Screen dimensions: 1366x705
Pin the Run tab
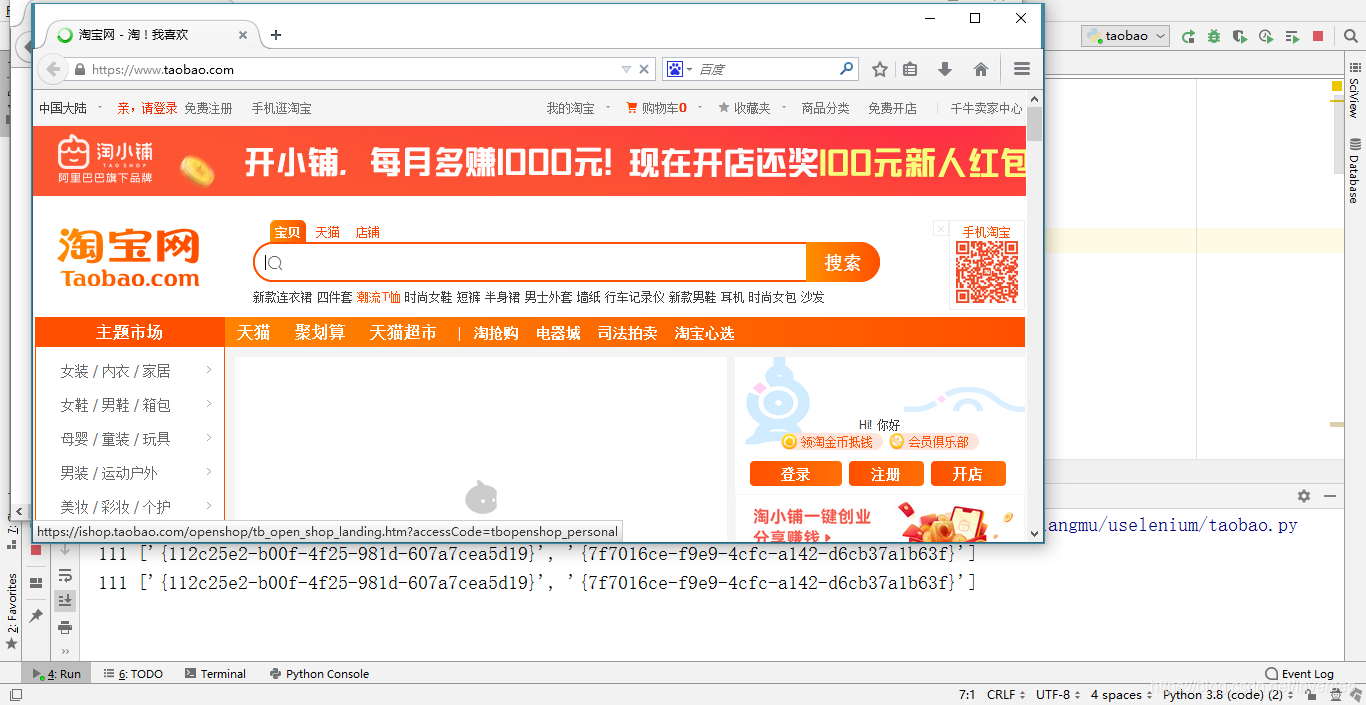pos(36,616)
